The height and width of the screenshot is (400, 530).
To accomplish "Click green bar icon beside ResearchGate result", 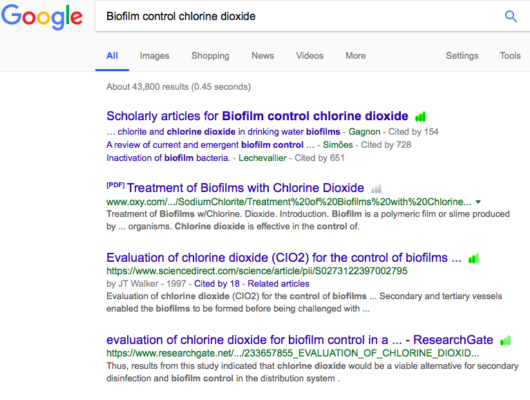I will coord(505,340).
